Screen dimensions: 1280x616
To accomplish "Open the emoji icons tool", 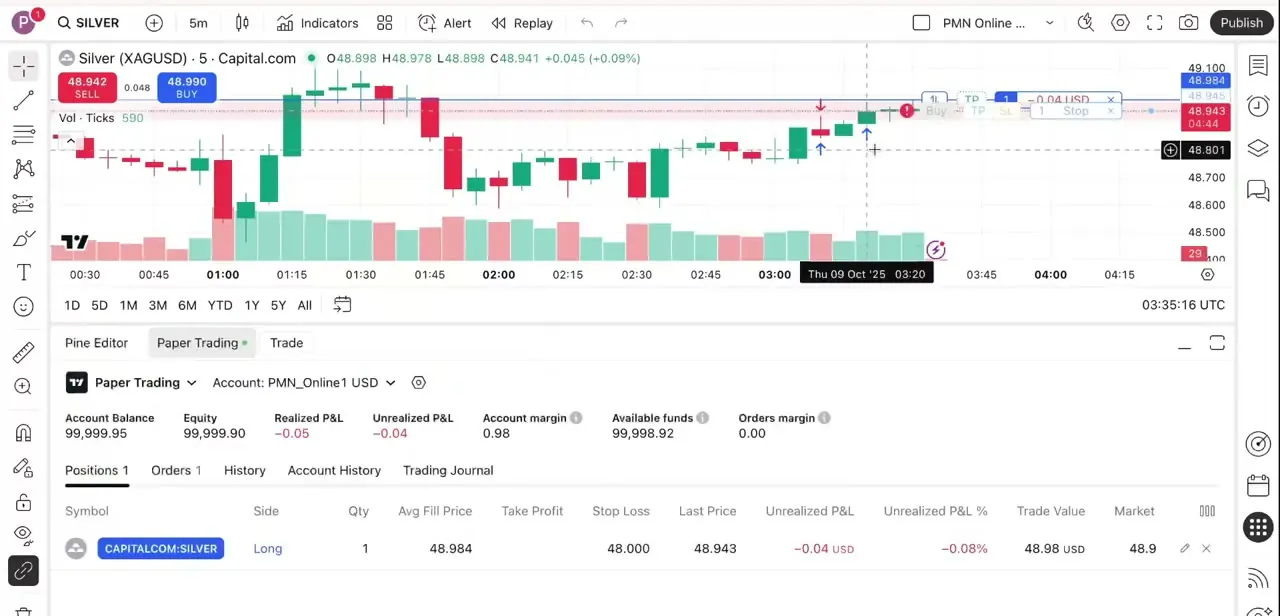I will point(24,307).
